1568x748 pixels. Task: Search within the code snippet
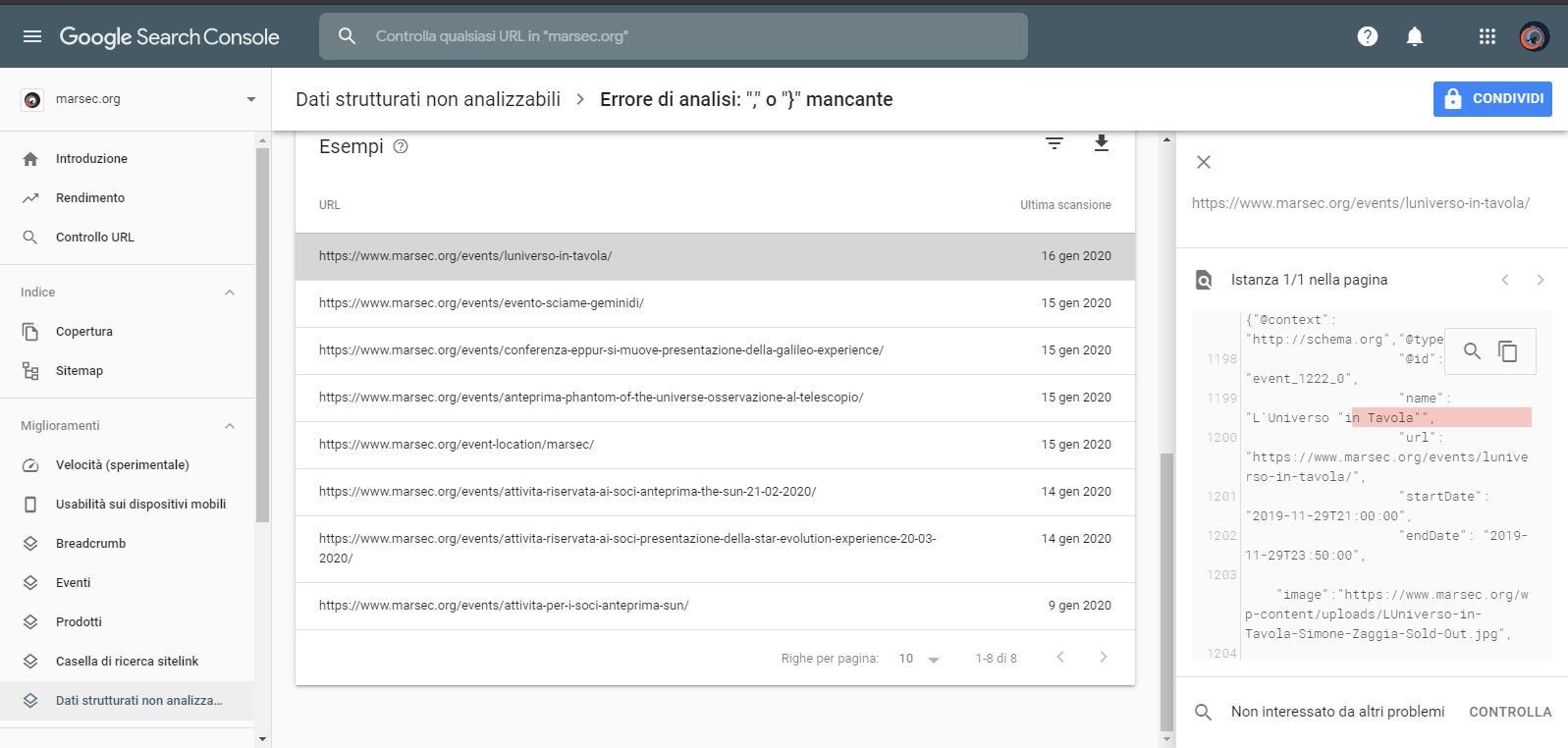tap(1471, 351)
